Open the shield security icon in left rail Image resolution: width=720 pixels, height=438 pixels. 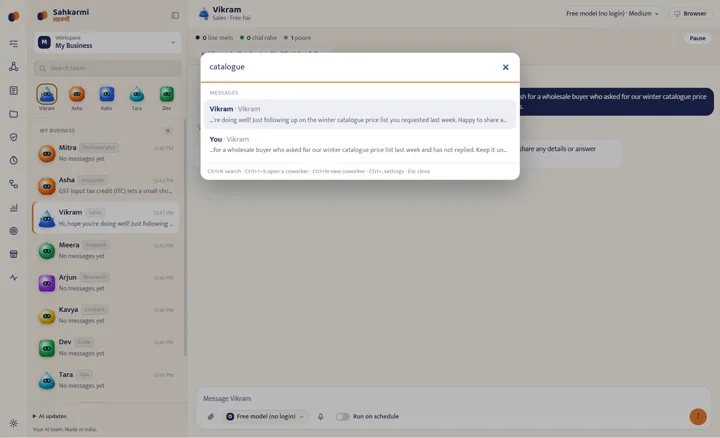[14, 137]
